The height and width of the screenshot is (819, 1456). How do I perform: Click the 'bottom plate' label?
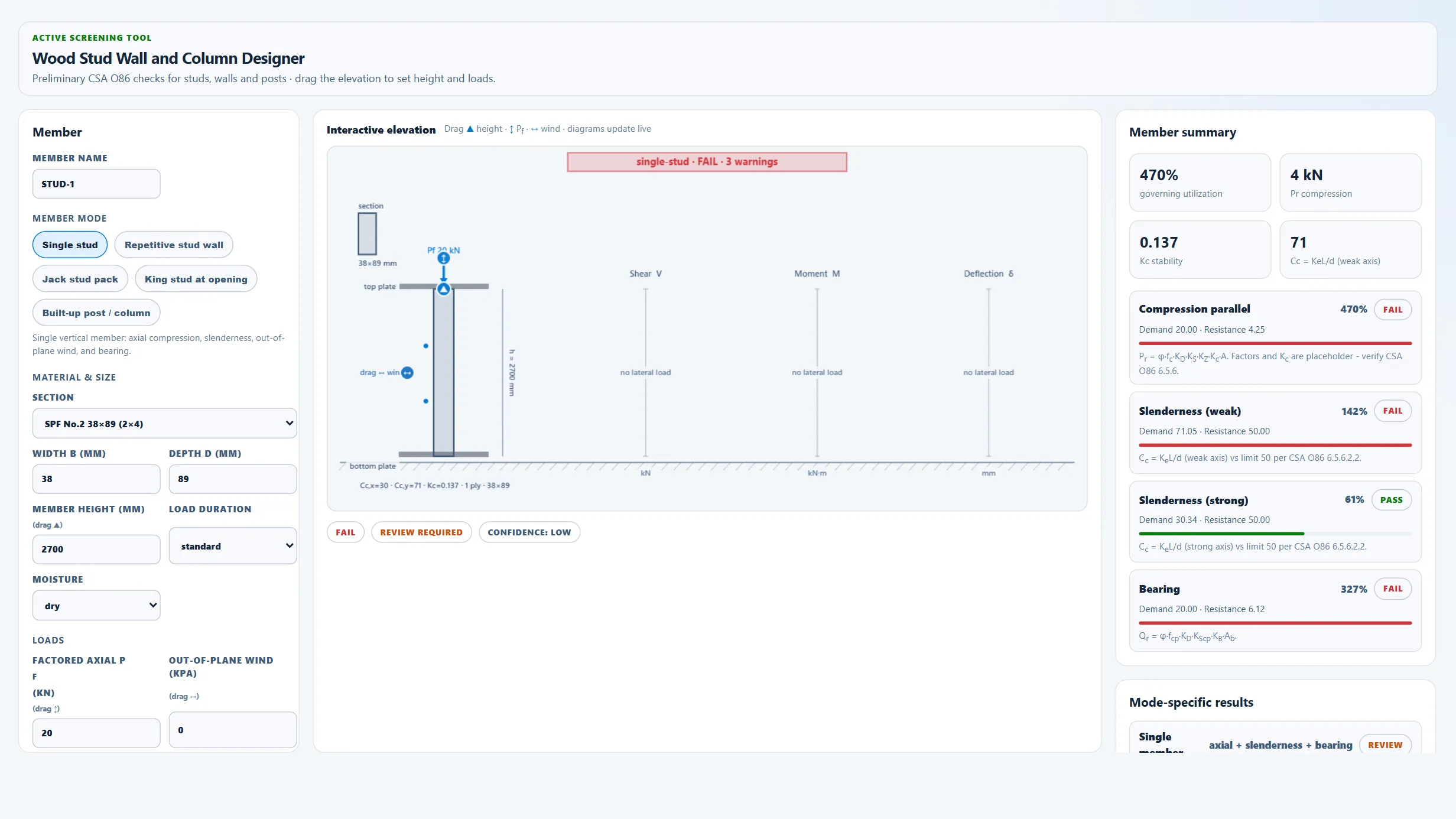372,466
